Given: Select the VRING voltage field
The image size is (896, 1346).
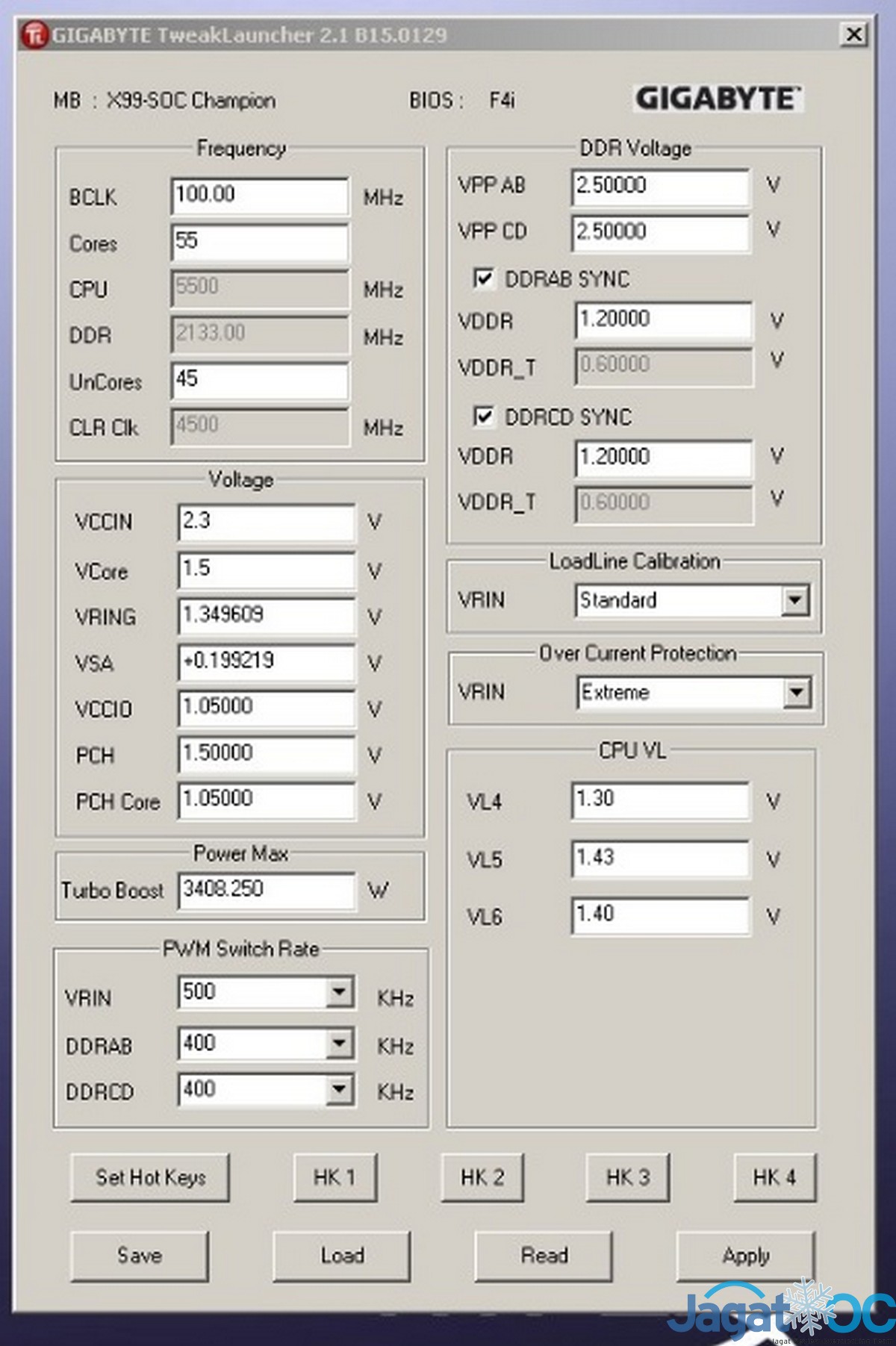Looking at the screenshot, I should (267, 617).
